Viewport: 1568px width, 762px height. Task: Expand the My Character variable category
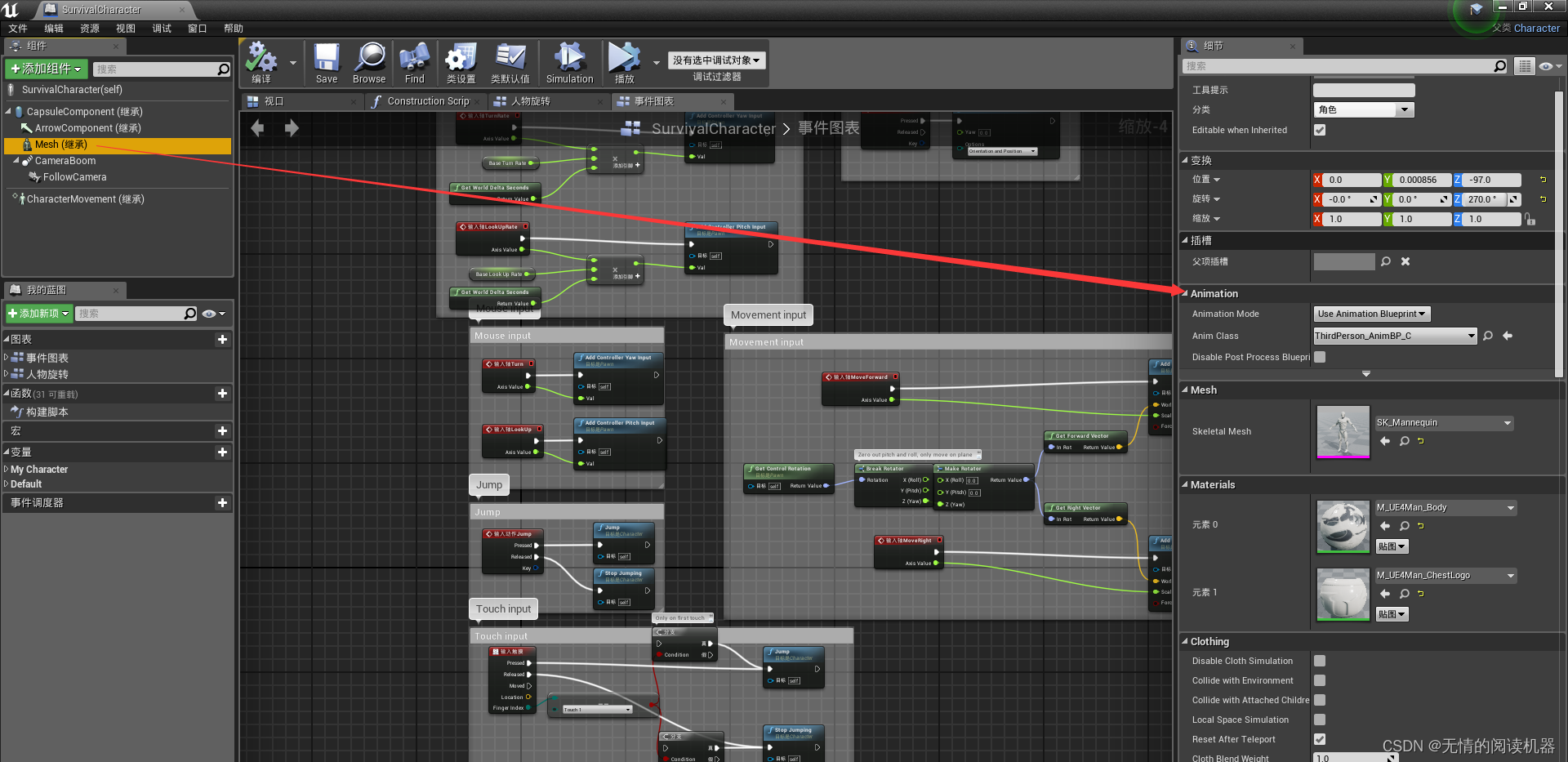coord(7,470)
